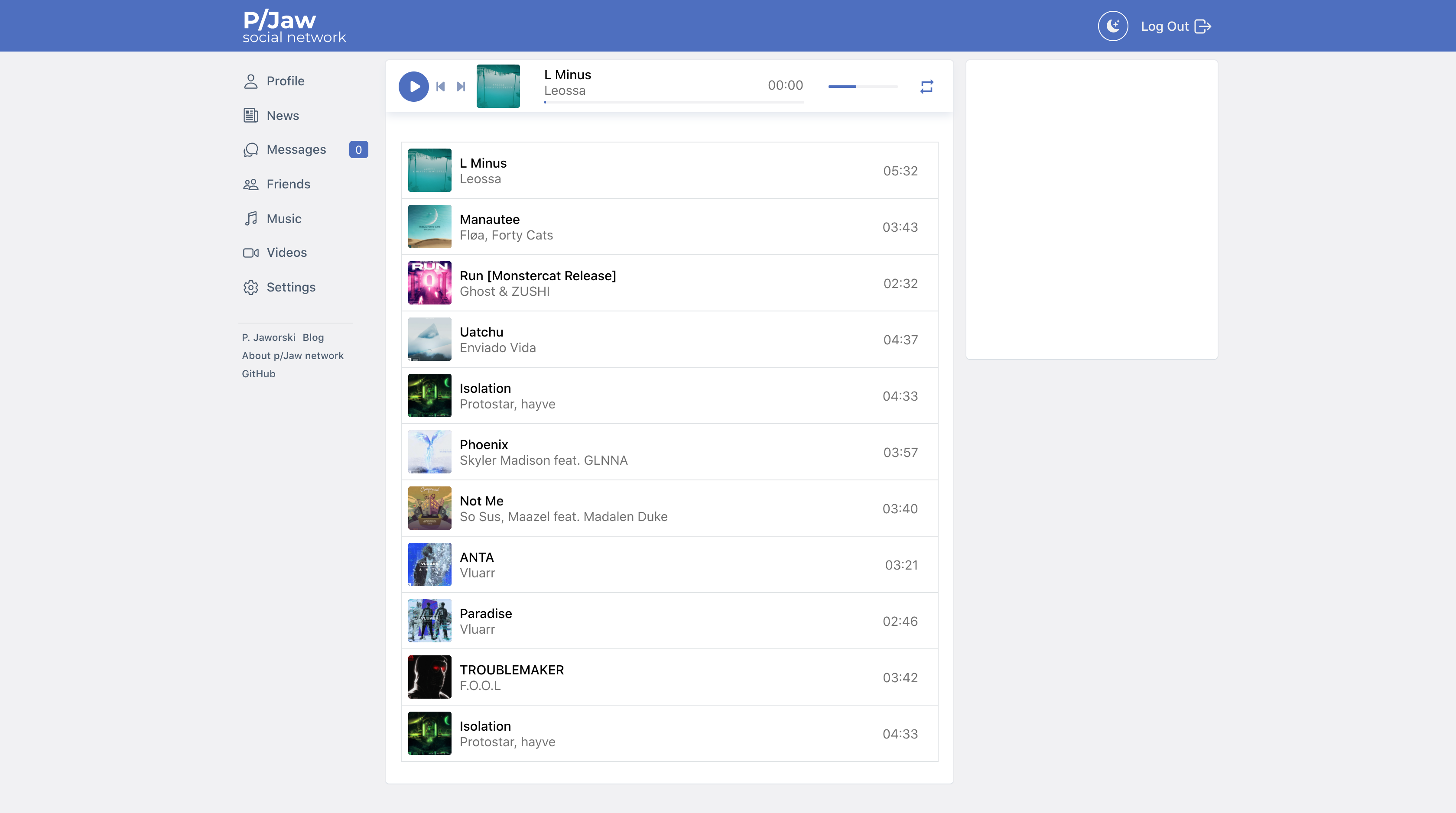Screen dimensions: 1456x813
Task: Open the P. Jaworski link
Action: [x=269, y=337]
